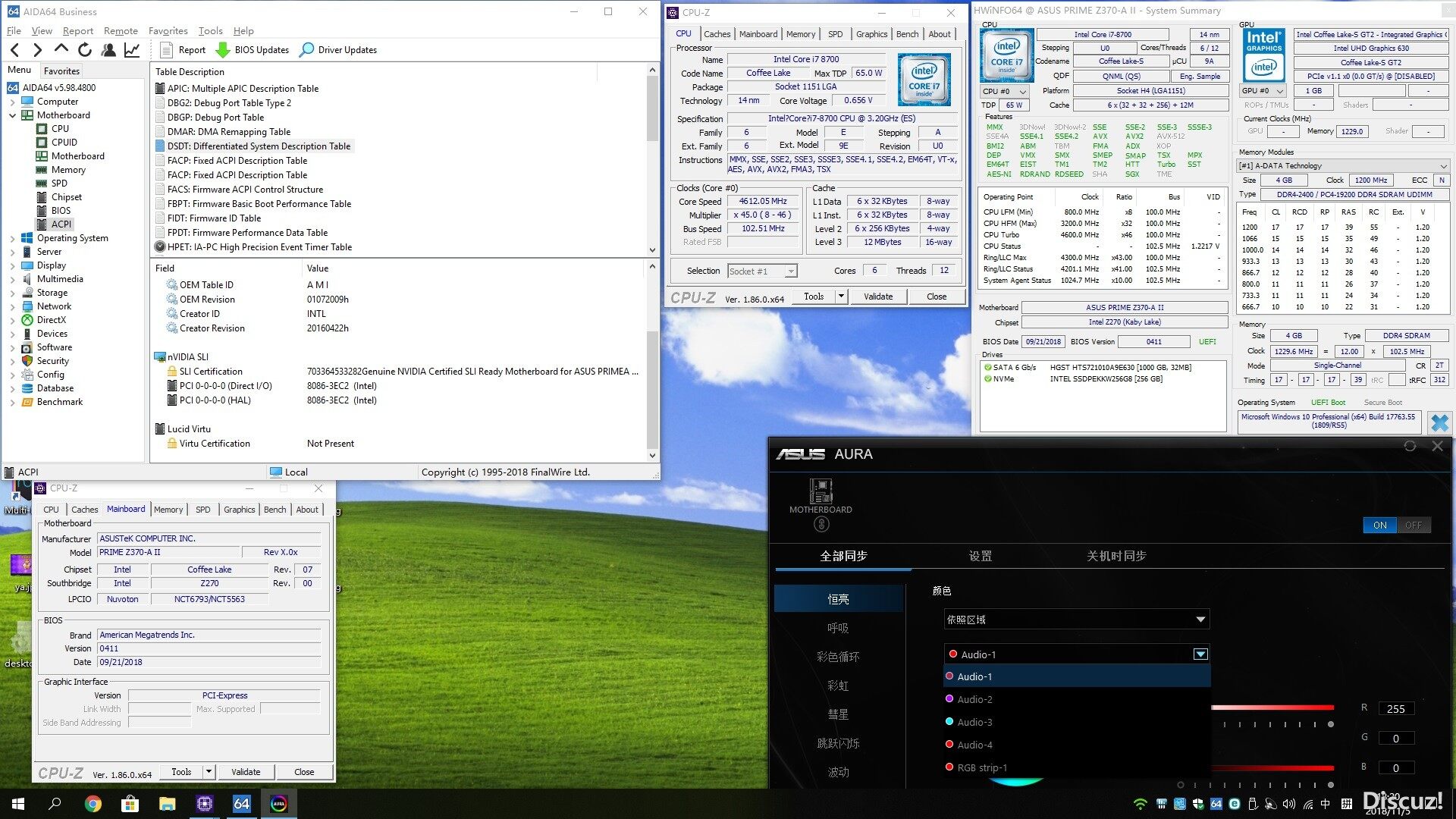Image resolution: width=1456 pixels, height=819 pixels.
Task: Switch to AURA 设置 settings tab
Action: point(980,556)
